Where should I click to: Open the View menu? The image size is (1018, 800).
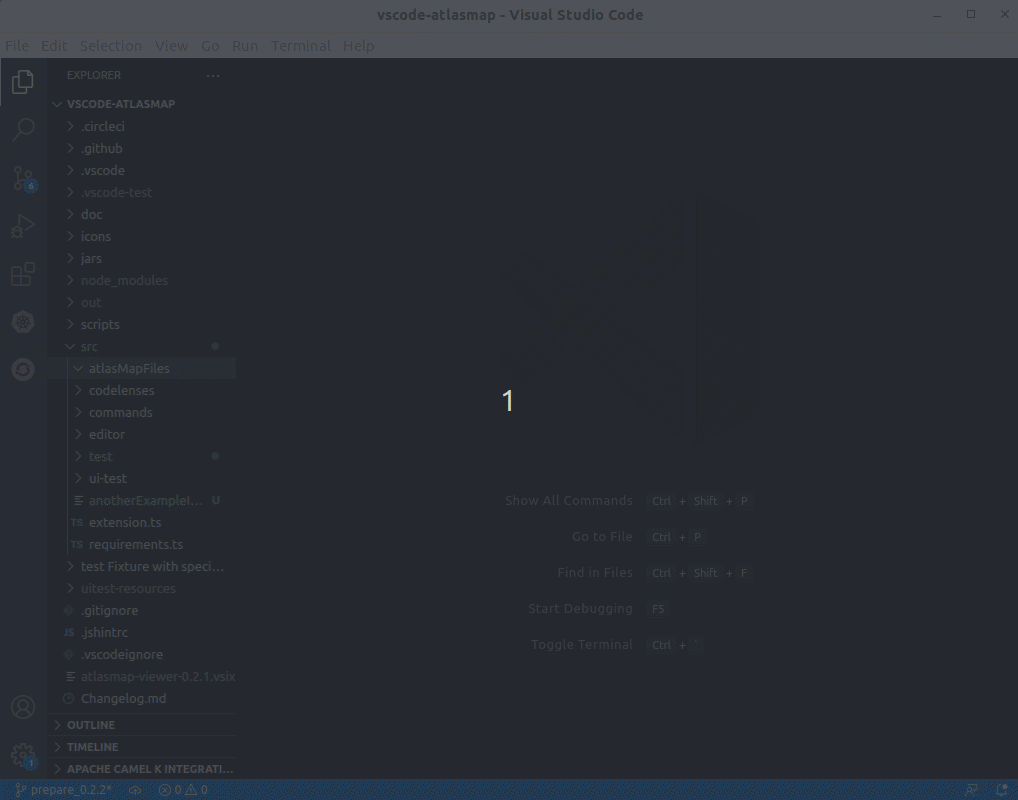click(171, 46)
